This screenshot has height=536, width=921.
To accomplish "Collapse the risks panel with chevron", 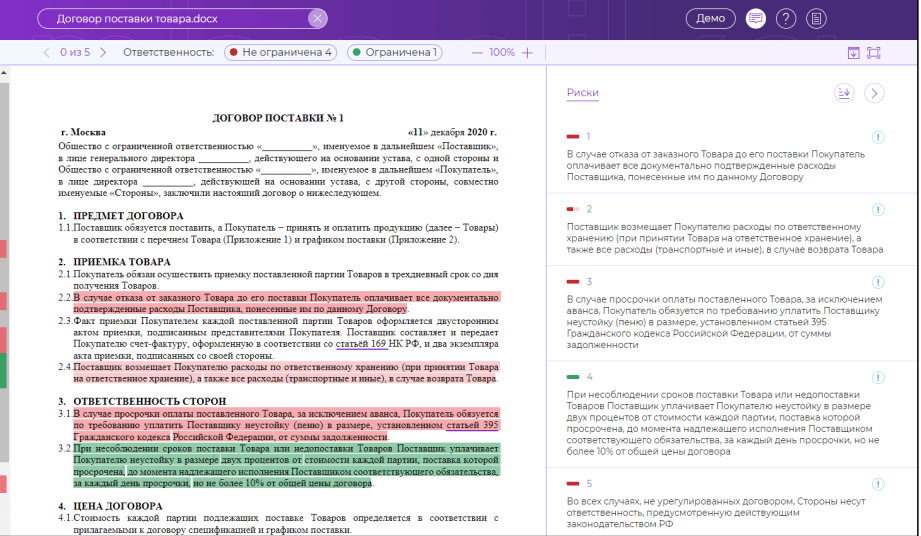I will coord(875,93).
